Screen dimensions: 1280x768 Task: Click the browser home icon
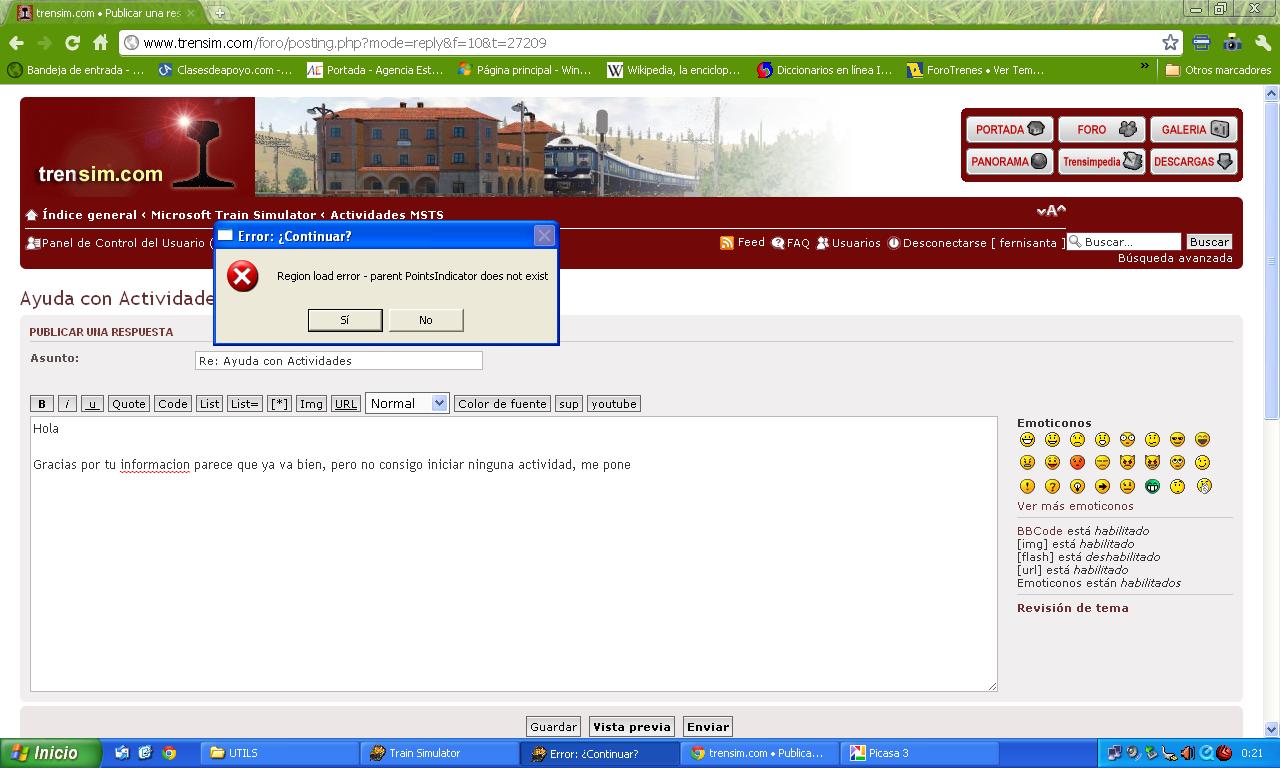tap(100, 43)
